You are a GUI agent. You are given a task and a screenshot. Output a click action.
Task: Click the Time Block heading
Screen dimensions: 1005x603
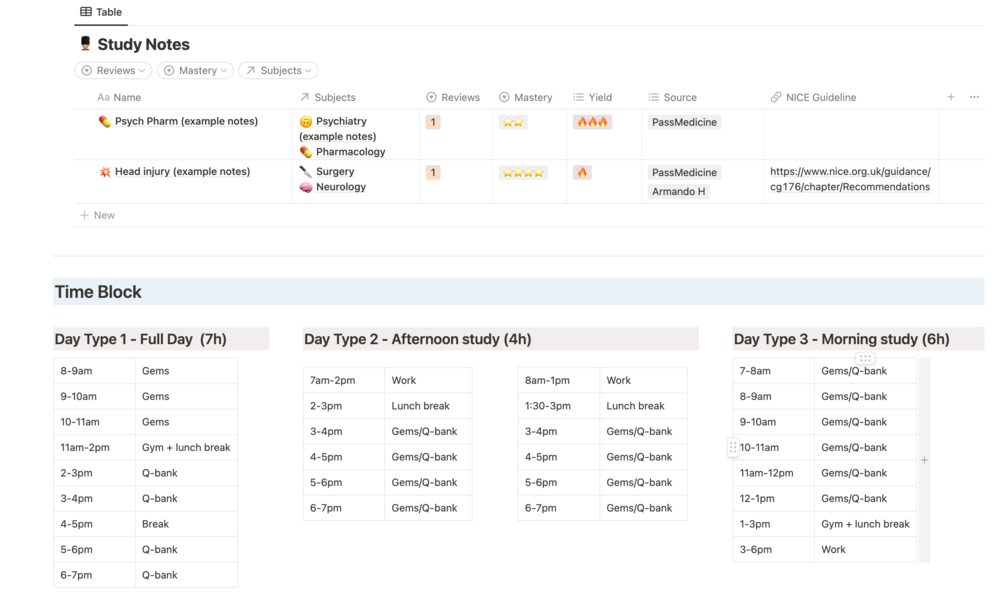[98, 292]
